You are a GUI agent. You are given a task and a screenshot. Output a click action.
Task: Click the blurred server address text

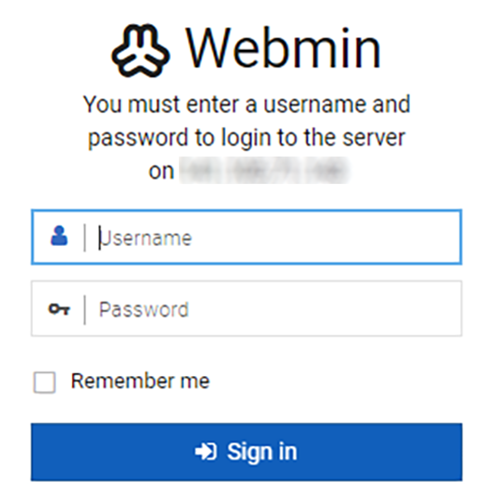(264, 171)
